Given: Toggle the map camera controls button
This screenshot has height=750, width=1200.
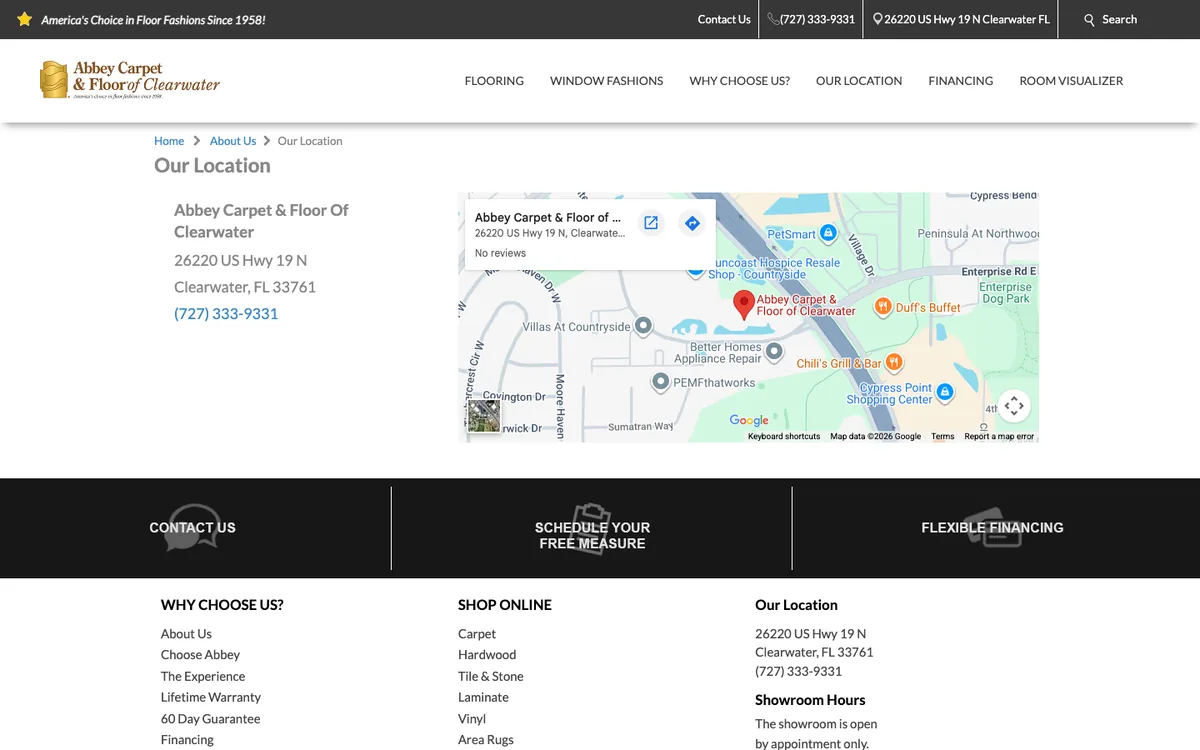Looking at the screenshot, I should tap(1014, 406).
